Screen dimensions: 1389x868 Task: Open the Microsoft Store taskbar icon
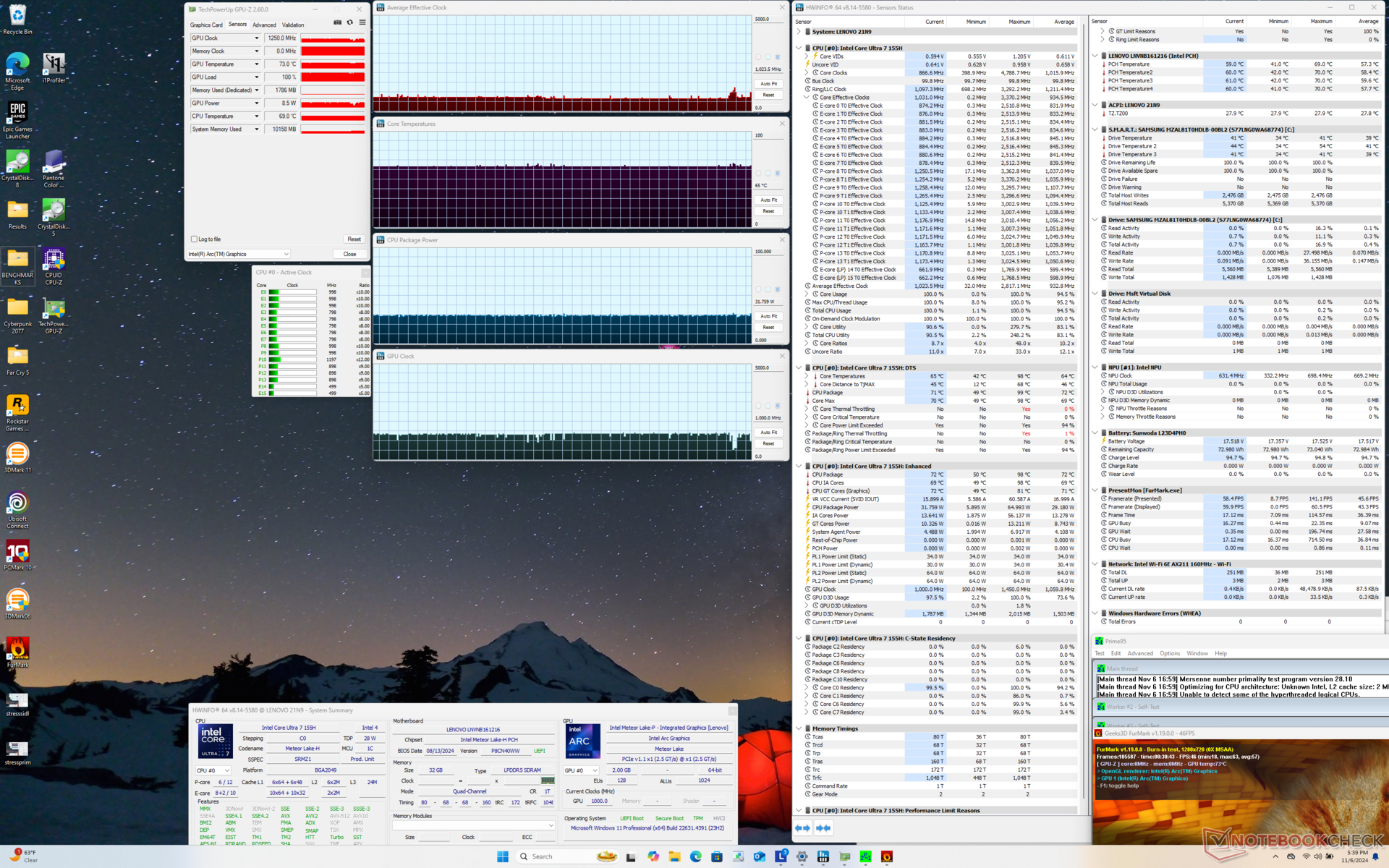click(717, 856)
